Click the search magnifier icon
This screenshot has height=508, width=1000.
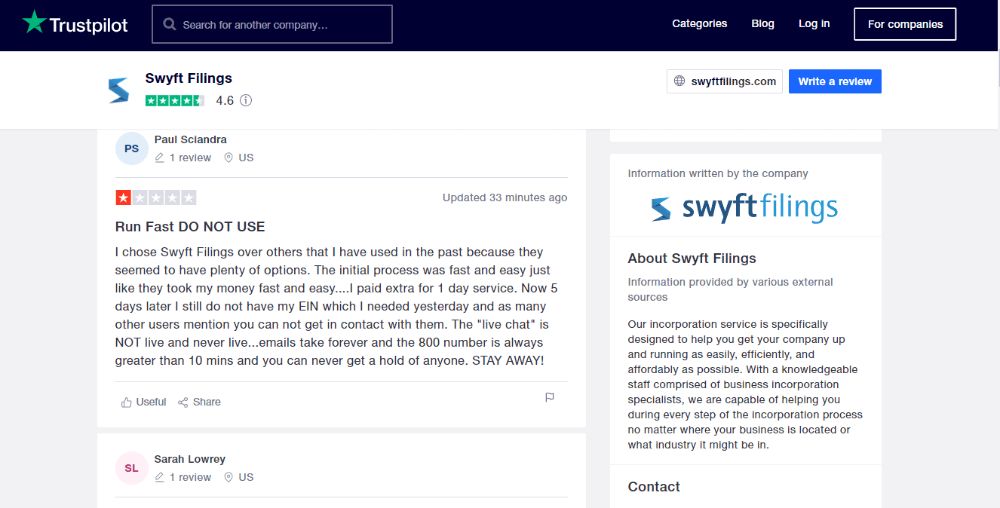point(169,24)
